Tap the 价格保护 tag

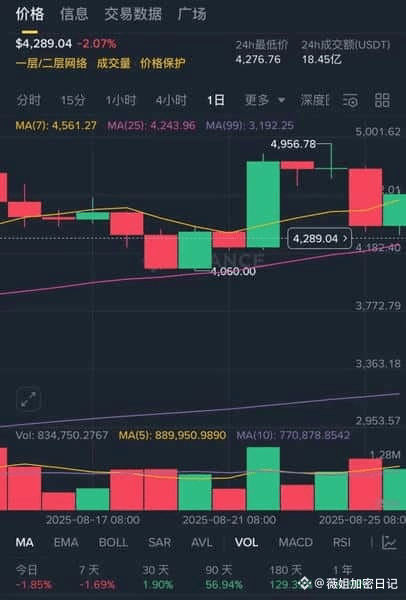click(163, 63)
